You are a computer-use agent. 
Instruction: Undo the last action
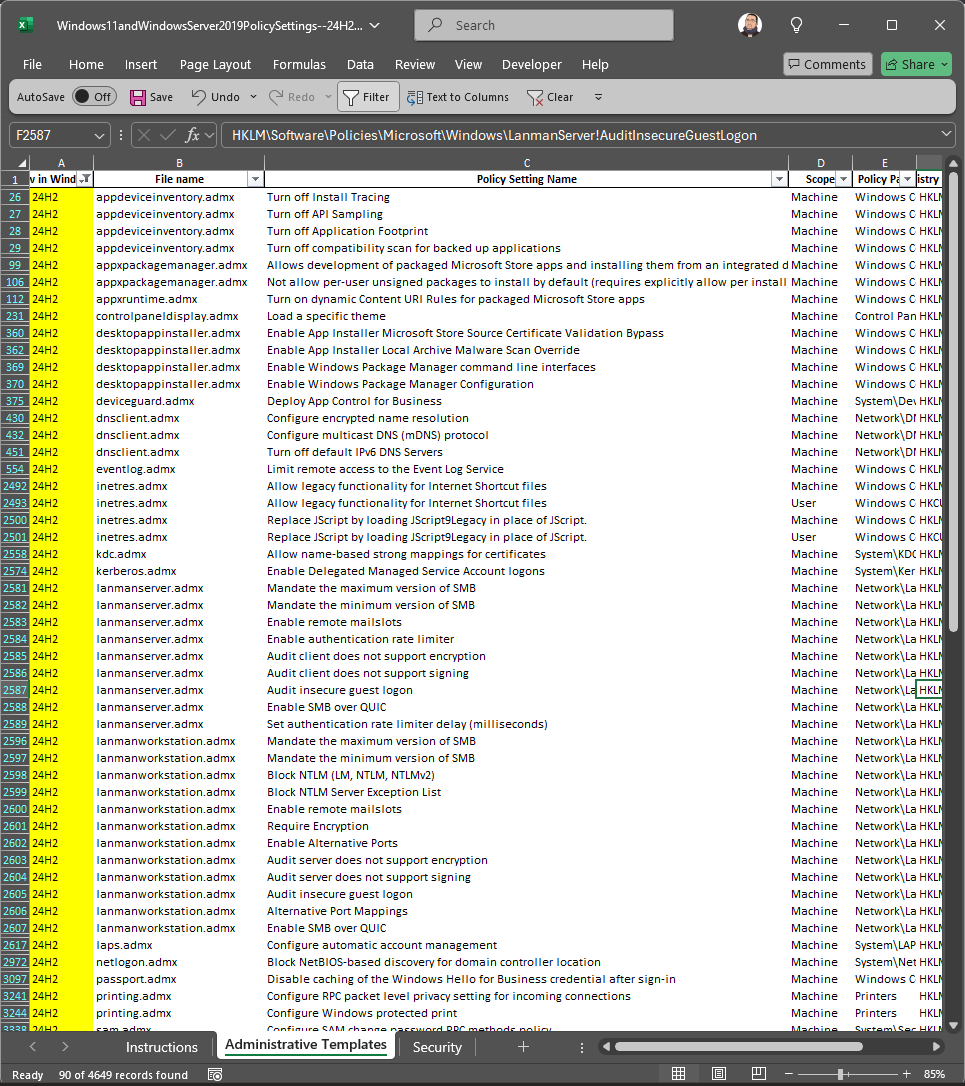[x=215, y=97]
